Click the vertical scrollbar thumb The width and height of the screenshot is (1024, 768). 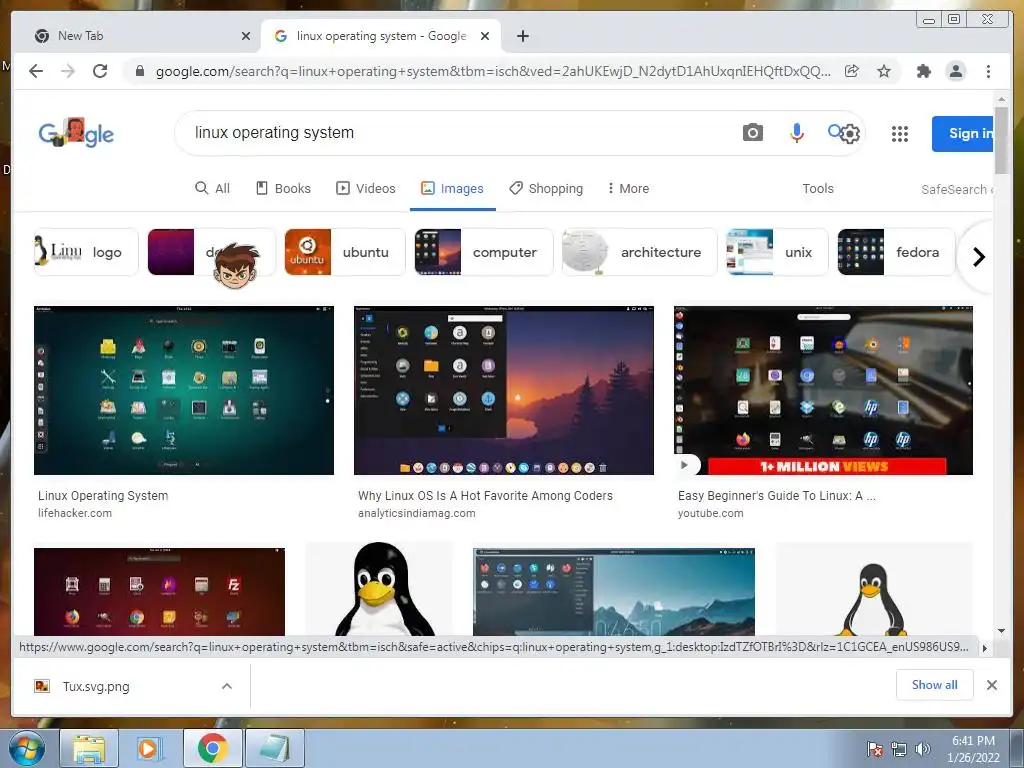click(1001, 140)
